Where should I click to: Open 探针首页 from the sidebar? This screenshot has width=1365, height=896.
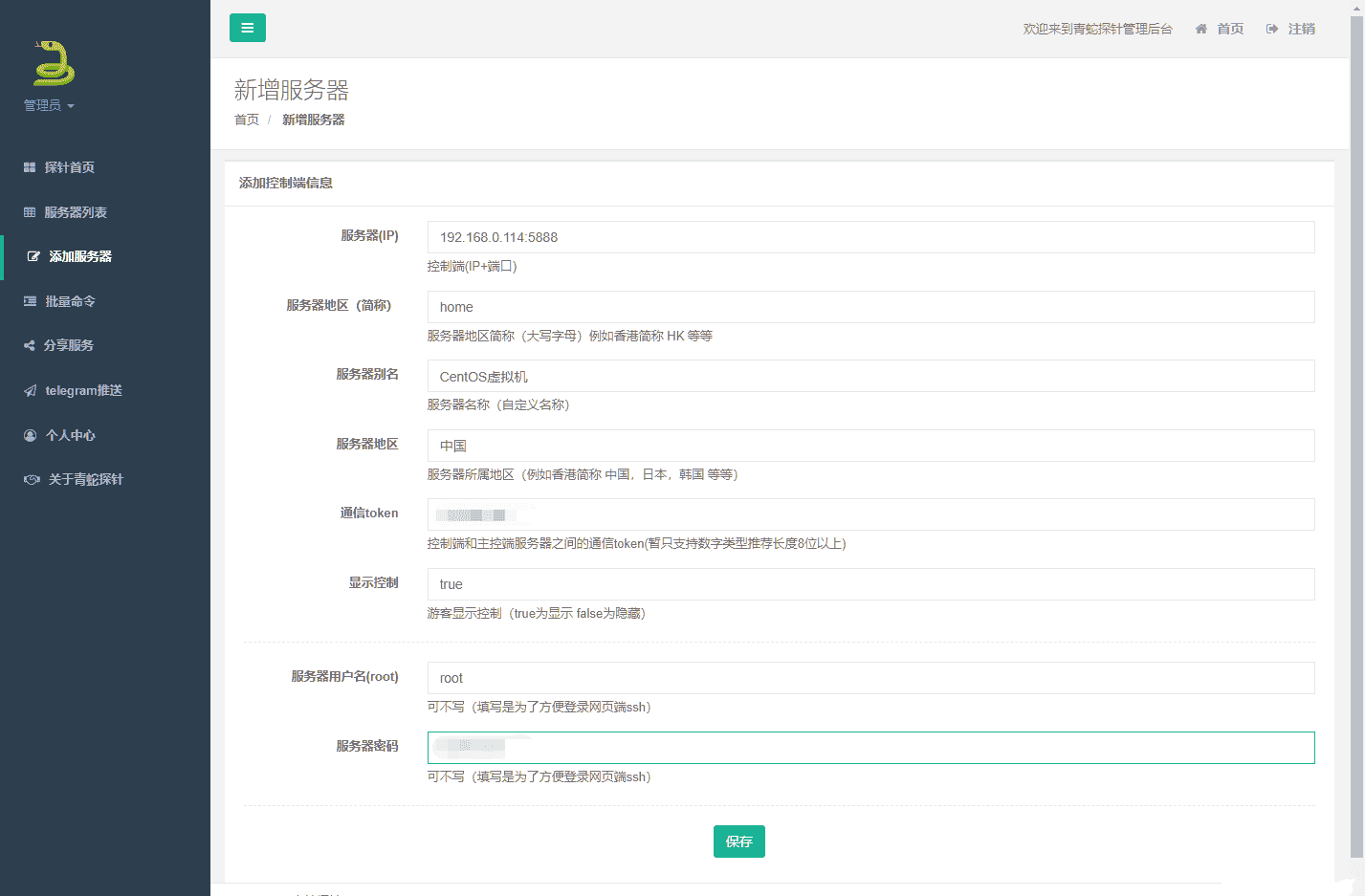[69, 167]
